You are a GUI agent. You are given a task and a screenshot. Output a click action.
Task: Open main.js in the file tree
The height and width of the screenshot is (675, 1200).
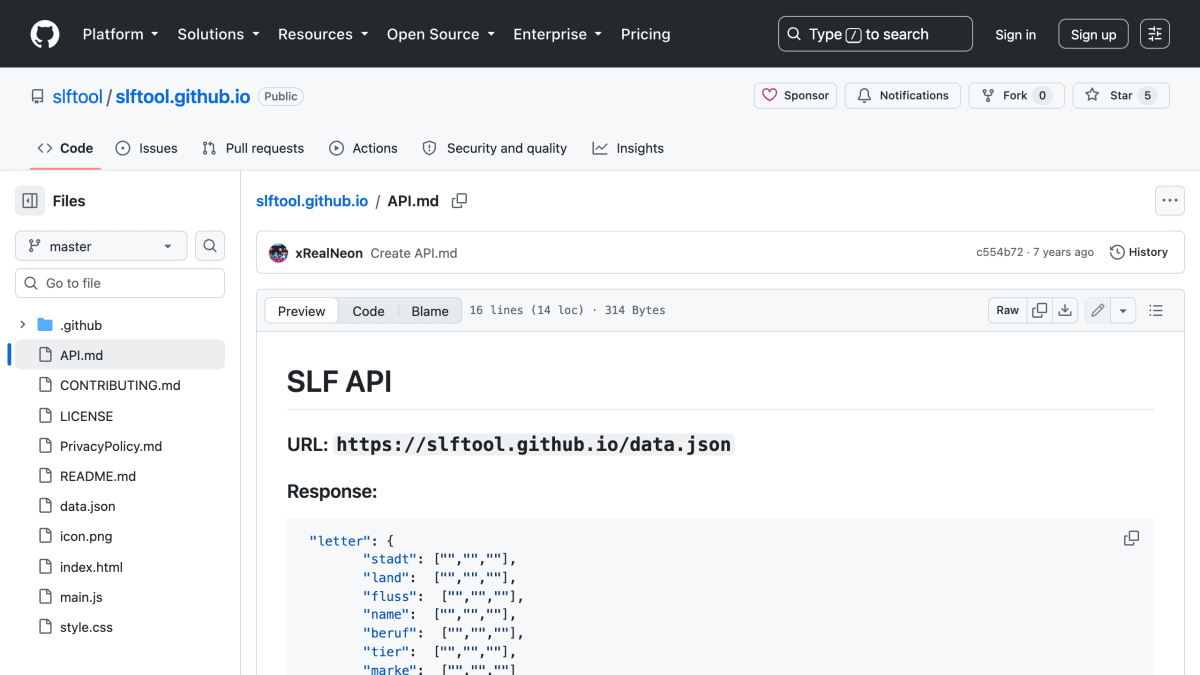click(x=120, y=597)
